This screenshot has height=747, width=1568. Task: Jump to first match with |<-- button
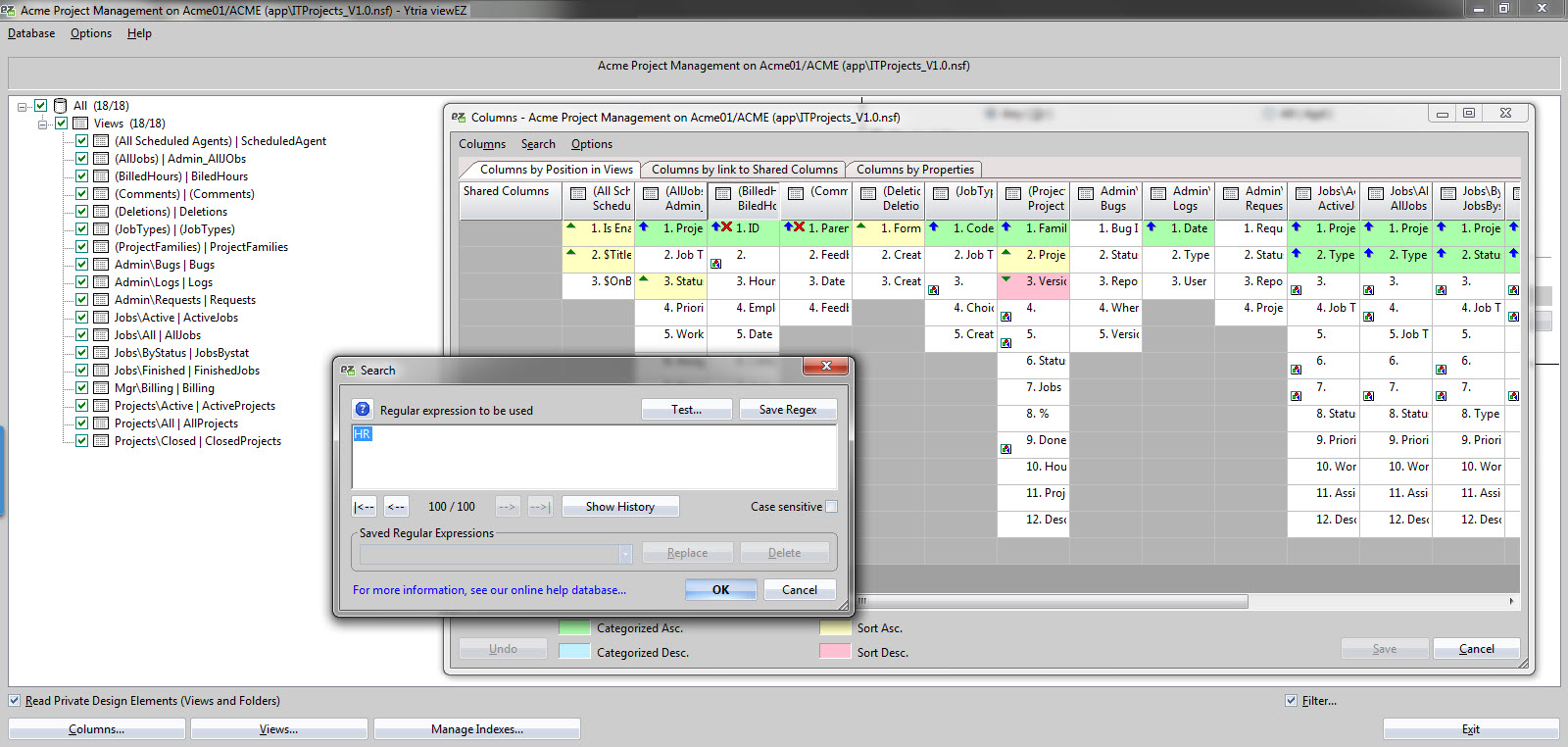(364, 507)
